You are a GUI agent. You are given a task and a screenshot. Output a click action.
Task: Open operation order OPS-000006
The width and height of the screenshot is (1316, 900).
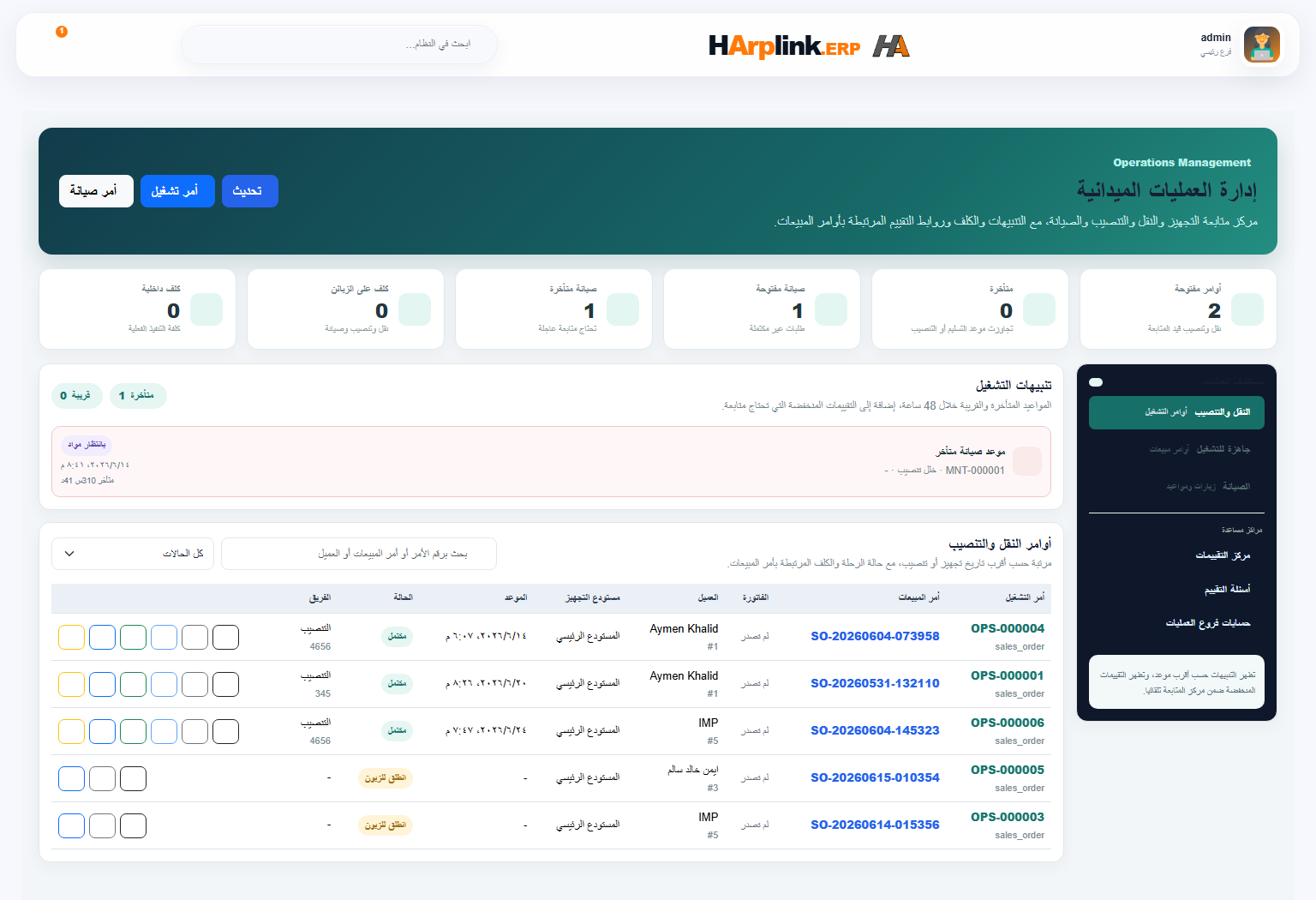(x=1008, y=723)
